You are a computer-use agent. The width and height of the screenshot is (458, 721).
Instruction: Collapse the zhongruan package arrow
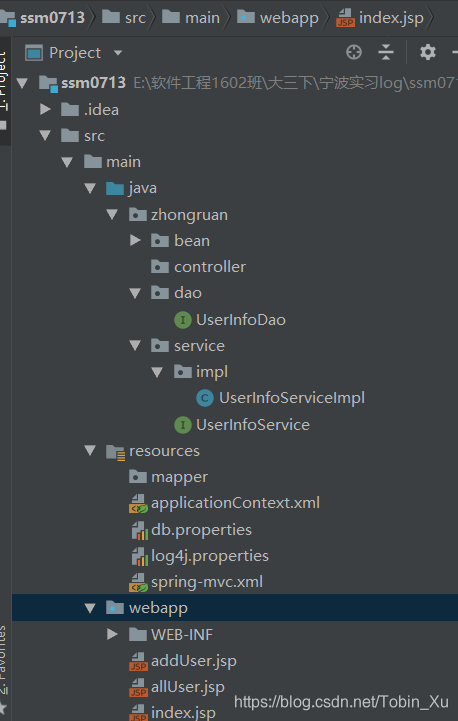(112, 214)
